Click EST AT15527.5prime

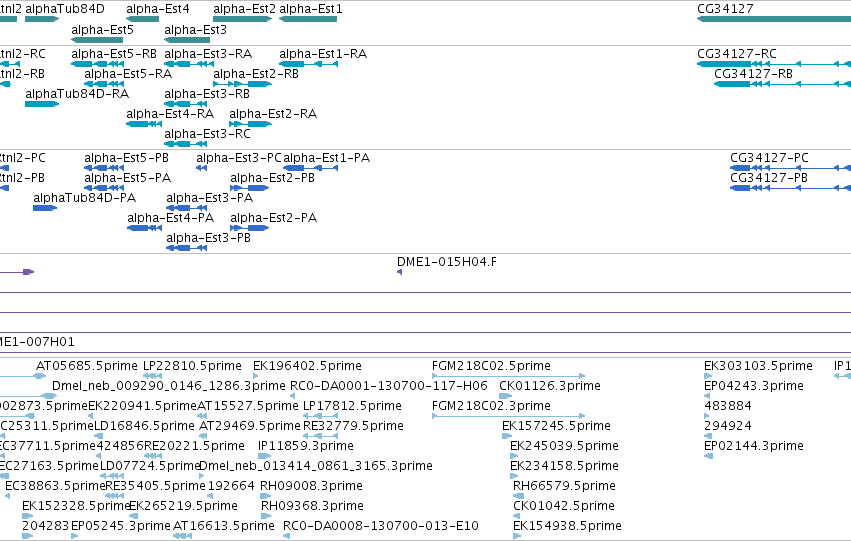[x=202, y=416]
